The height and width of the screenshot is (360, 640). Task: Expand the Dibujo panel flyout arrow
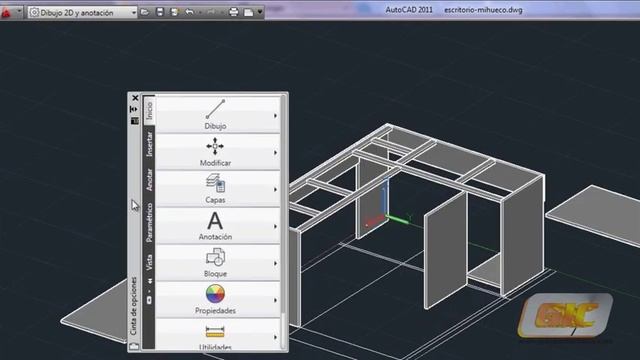click(x=276, y=116)
